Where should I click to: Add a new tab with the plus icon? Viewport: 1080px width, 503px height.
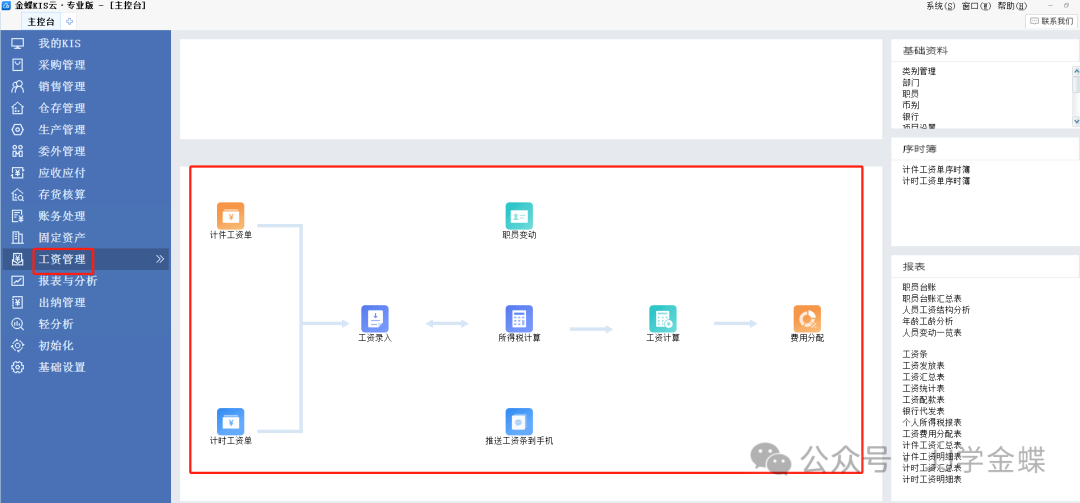point(70,21)
